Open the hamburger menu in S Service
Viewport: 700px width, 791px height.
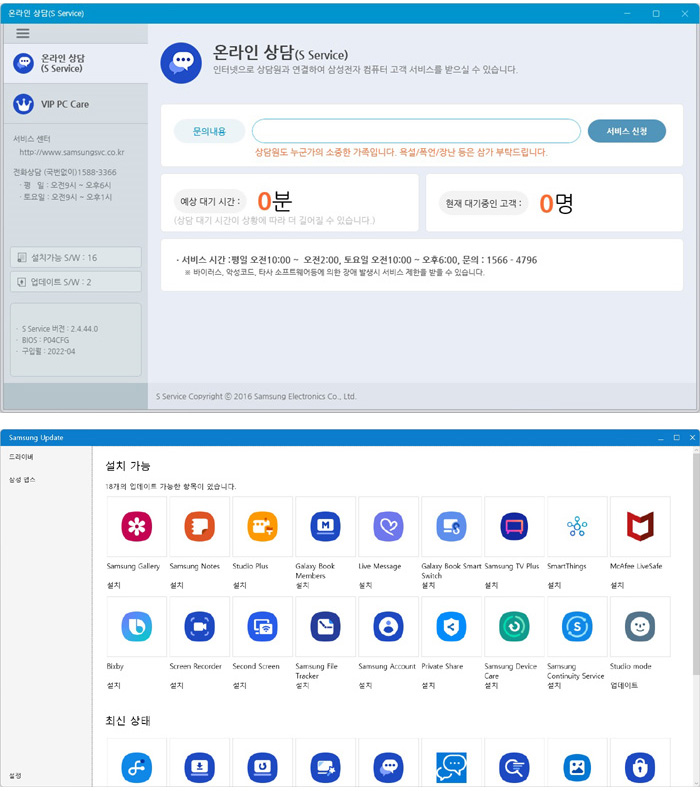(x=23, y=33)
